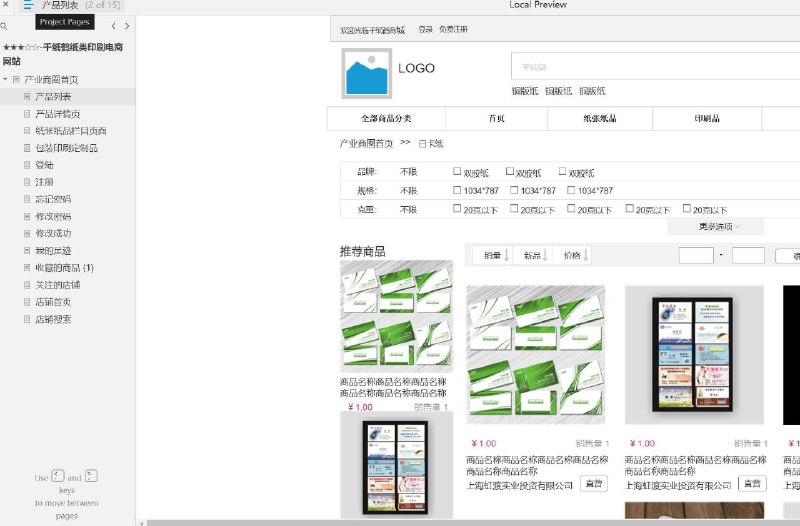800x526 pixels.
Task: Click the 推荐商品 heading
Action: click(363, 252)
